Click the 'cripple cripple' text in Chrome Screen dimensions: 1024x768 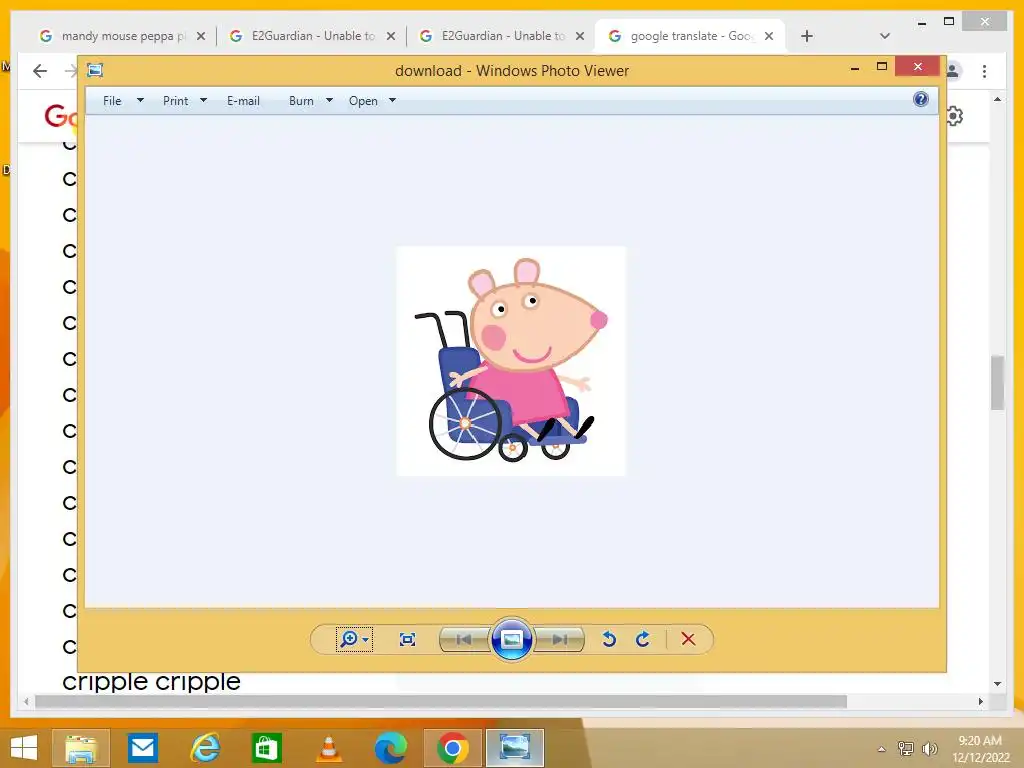click(x=152, y=681)
